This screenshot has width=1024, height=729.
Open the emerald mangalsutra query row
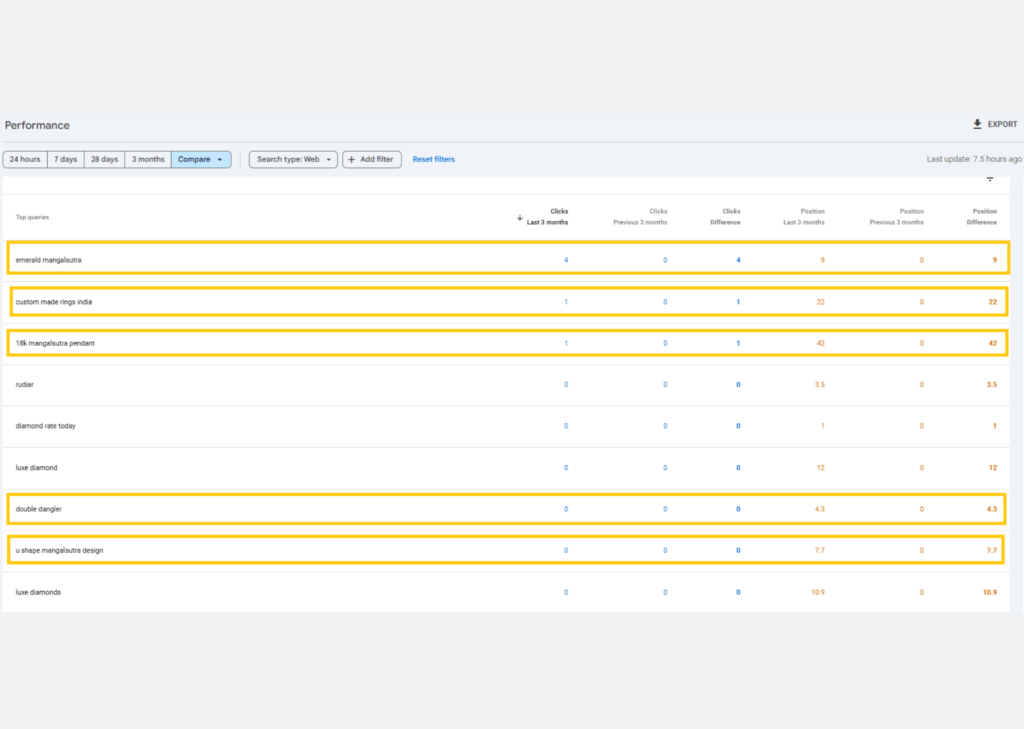point(49,260)
